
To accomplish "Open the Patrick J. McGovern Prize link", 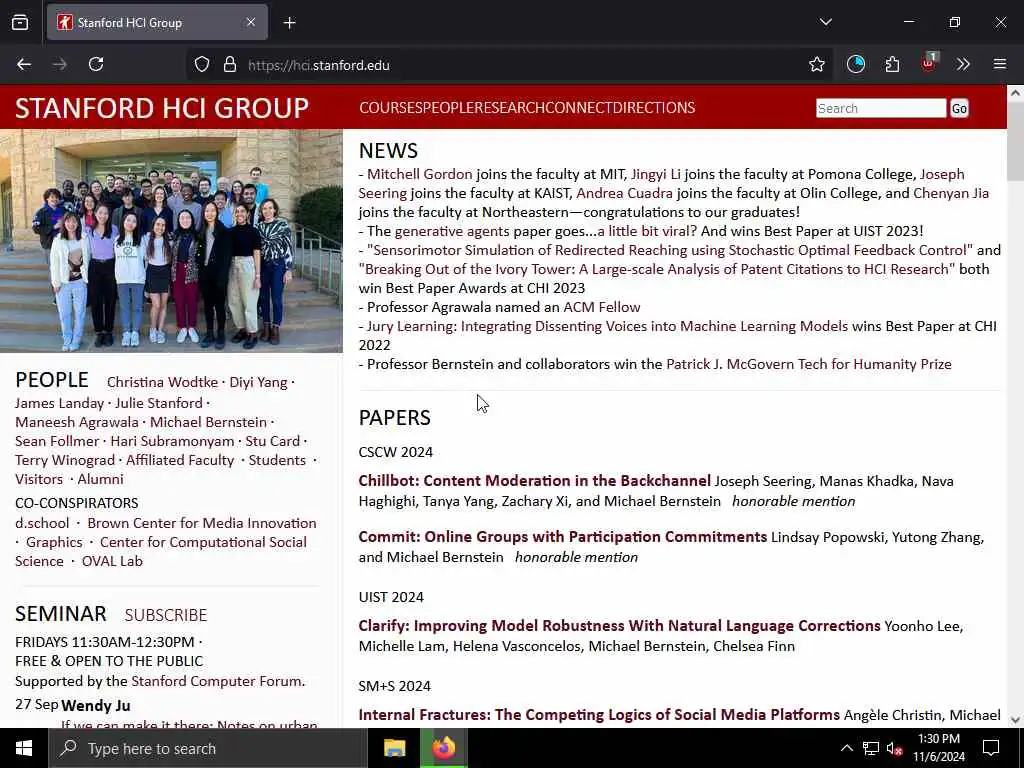I will pyautogui.click(x=808, y=364).
